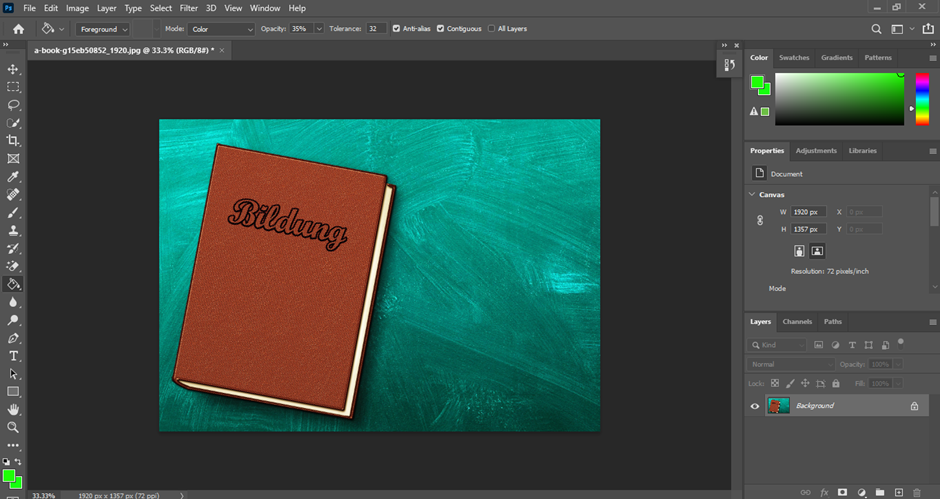The height and width of the screenshot is (499, 940).
Task: Click the foreground color in Color panel
Action: (x=757, y=82)
